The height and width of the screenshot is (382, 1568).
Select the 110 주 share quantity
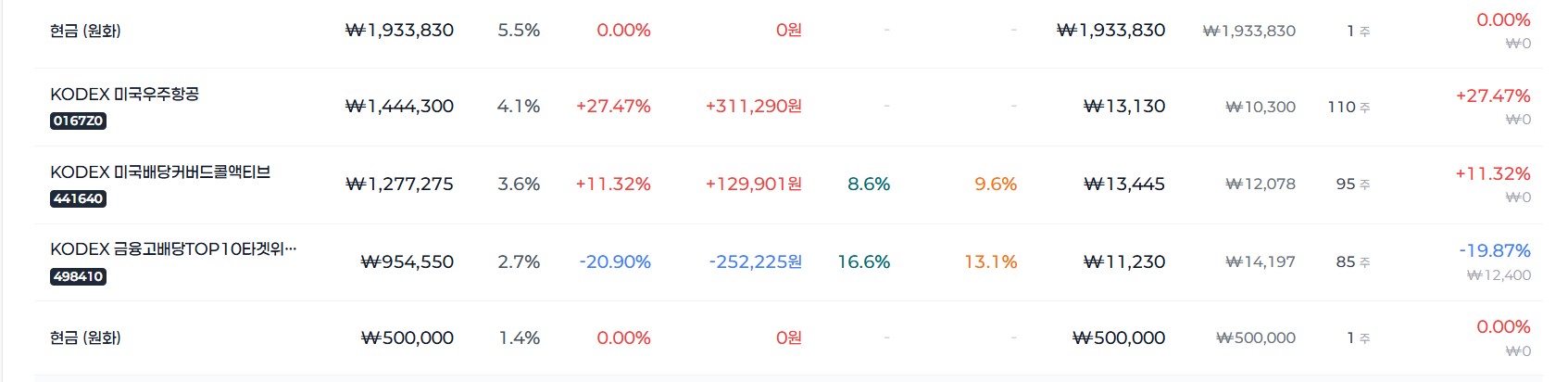1348,107
